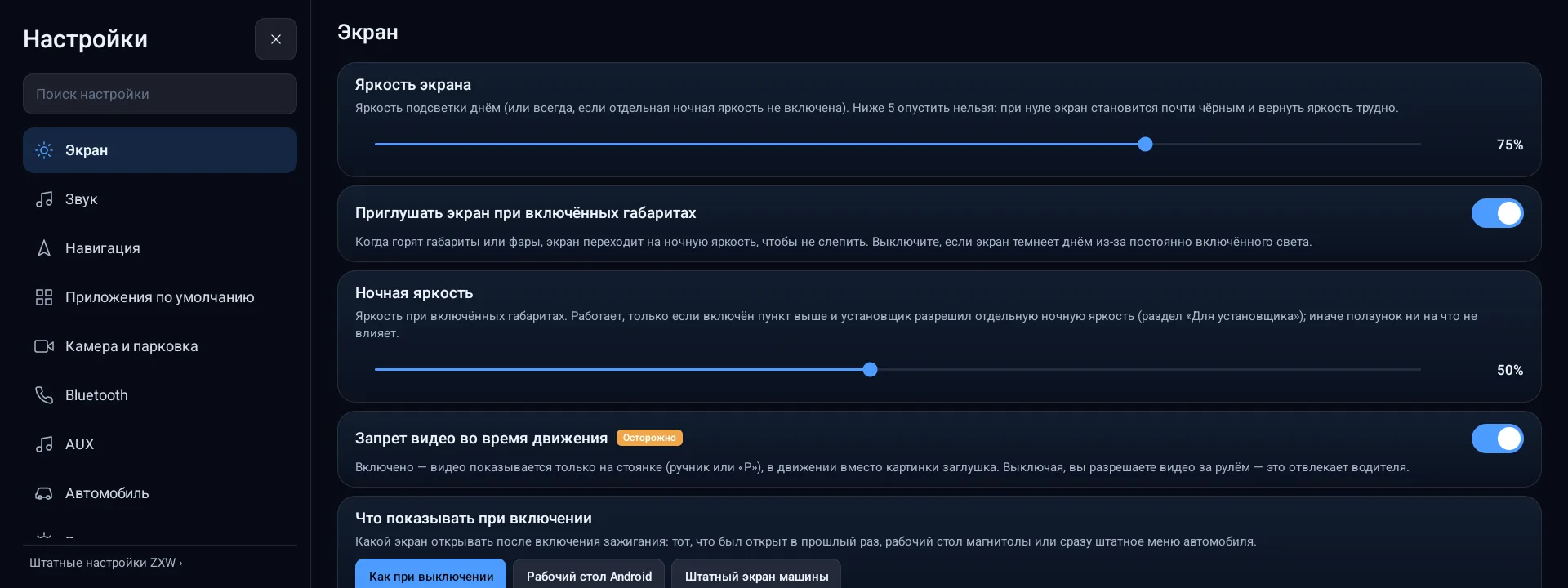Viewport: 1568px width, 588px height.
Task: Click the Яркость экрана slider handle
Action: 1145,145
